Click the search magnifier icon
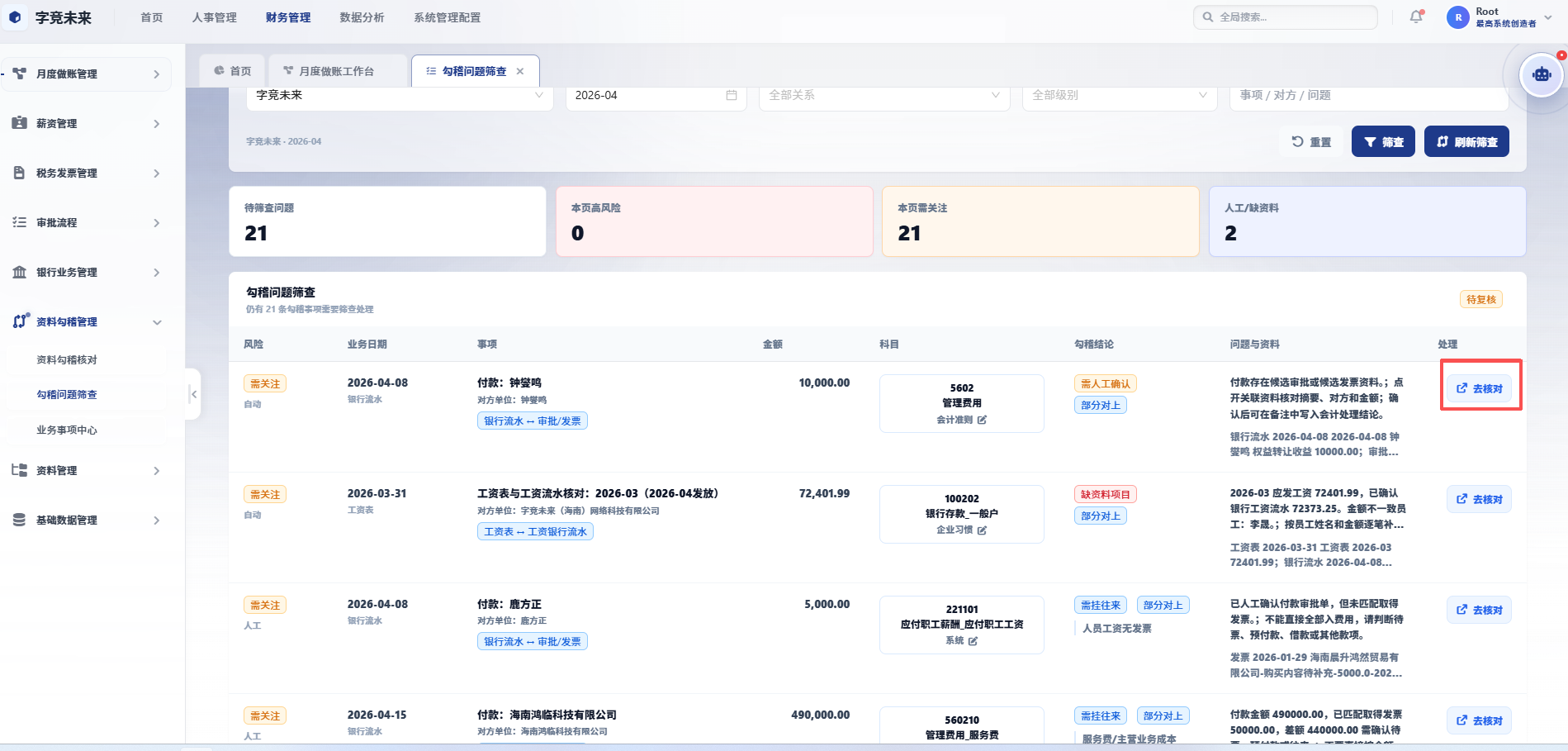Image resolution: width=1568 pixels, height=751 pixels. pos(1208,17)
